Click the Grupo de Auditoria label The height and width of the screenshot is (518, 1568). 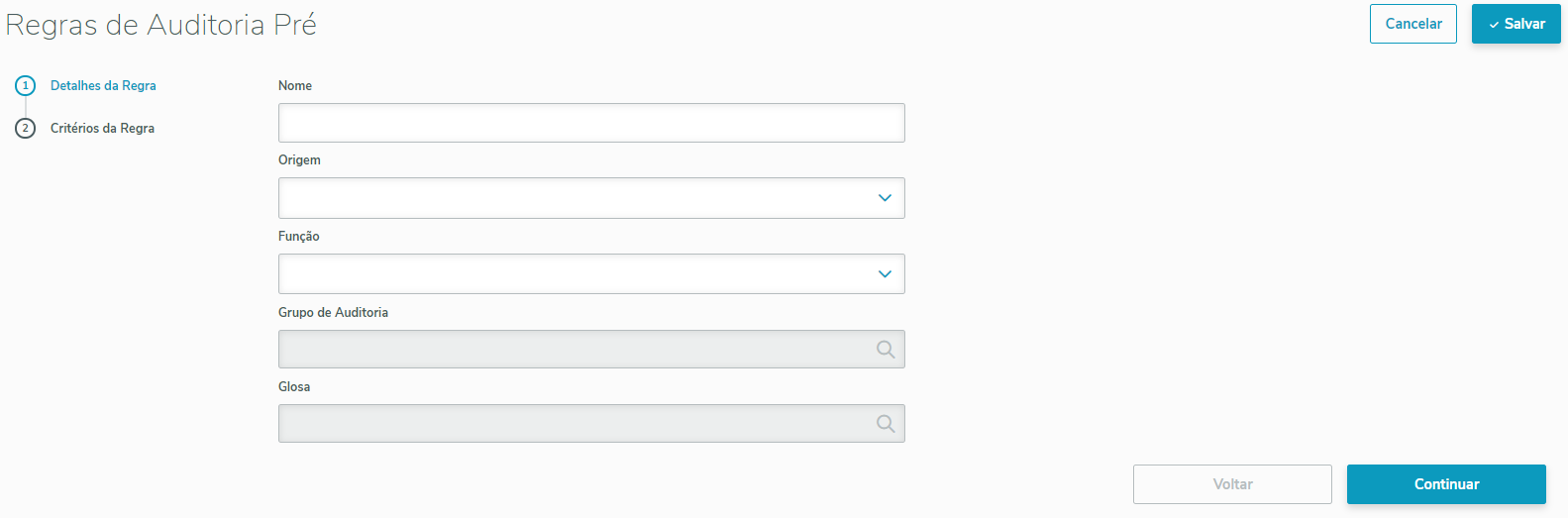333,313
